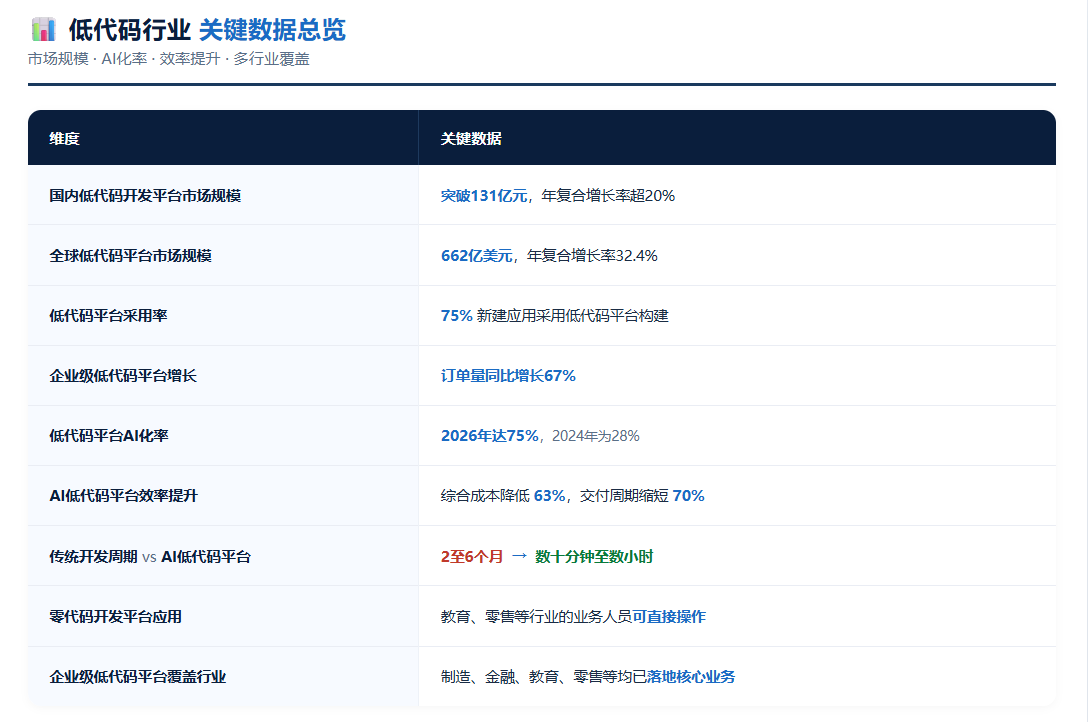Click the arrow between 2至6个月 and 数十分钟至数小时

point(519,556)
